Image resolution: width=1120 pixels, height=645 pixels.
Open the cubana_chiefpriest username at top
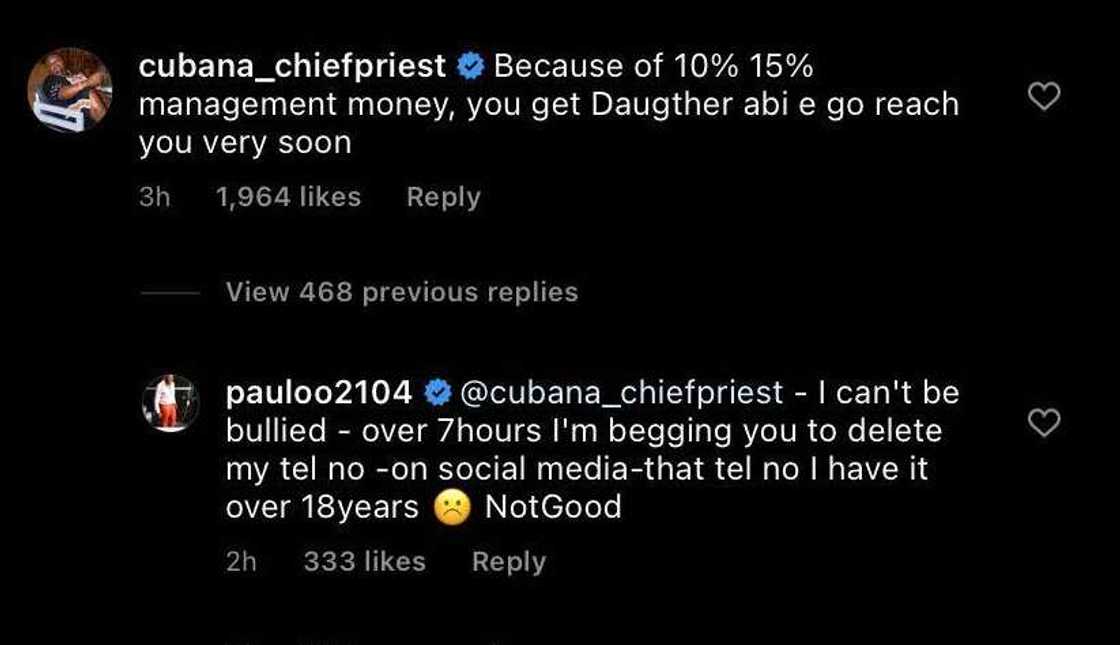tap(292, 67)
